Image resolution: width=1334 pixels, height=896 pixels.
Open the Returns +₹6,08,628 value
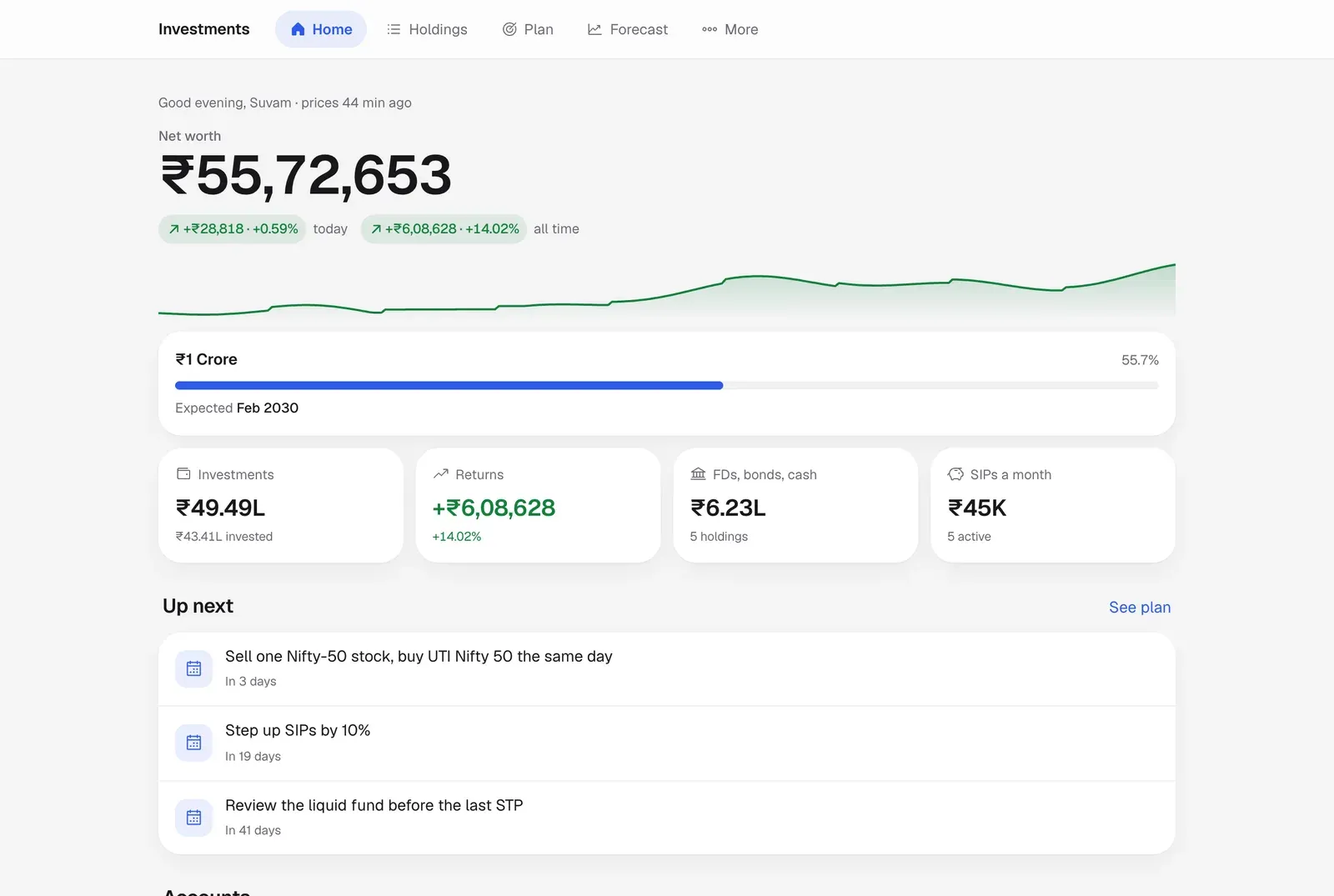494,508
